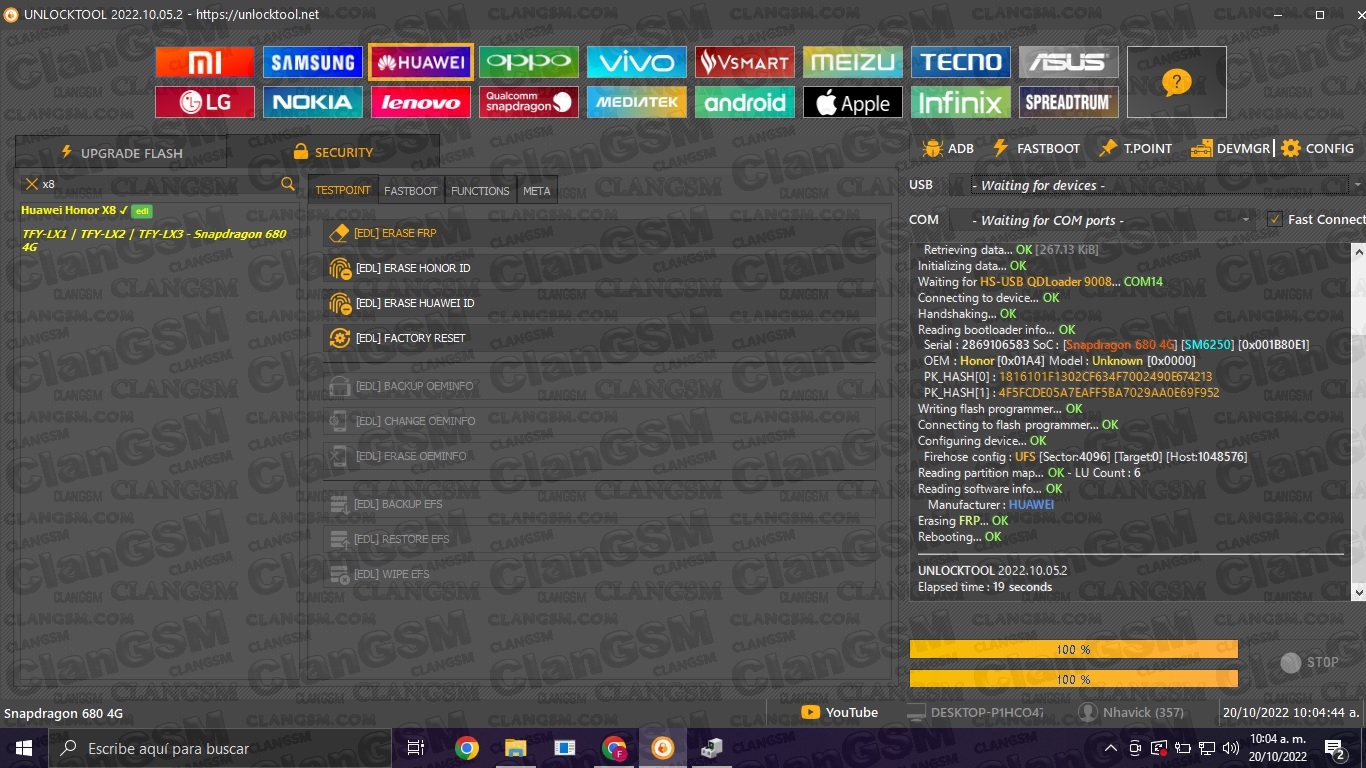The width and height of the screenshot is (1366, 768).
Task: Click the search magnifier icon
Action: pos(288,184)
